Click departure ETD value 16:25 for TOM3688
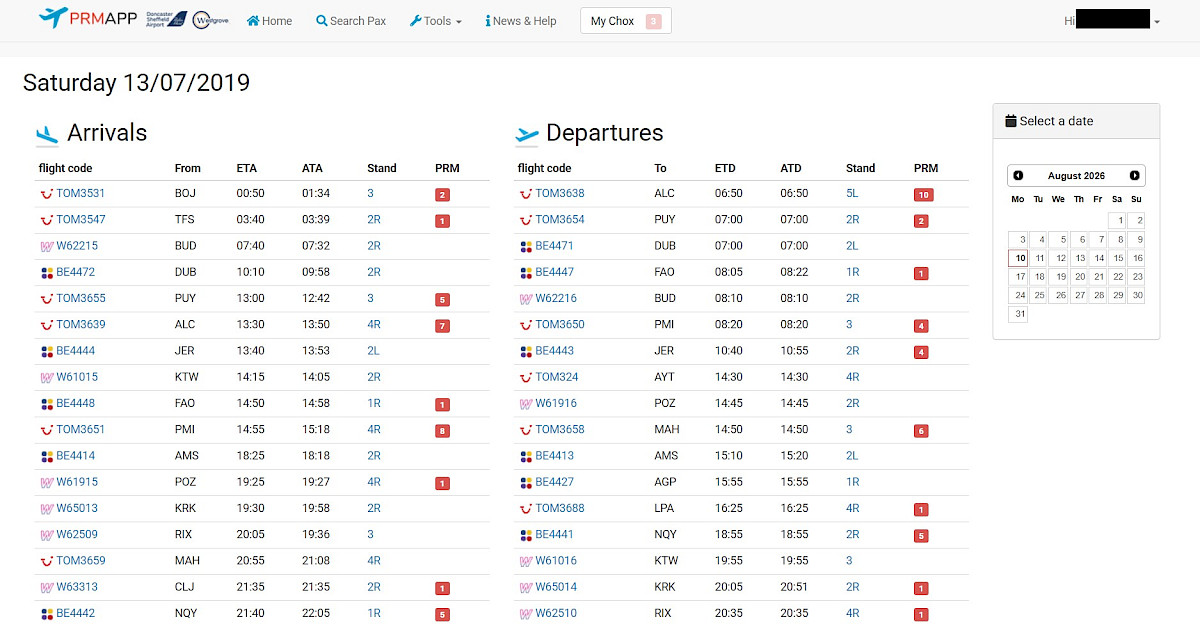The width and height of the screenshot is (1200, 624). click(729, 508)
